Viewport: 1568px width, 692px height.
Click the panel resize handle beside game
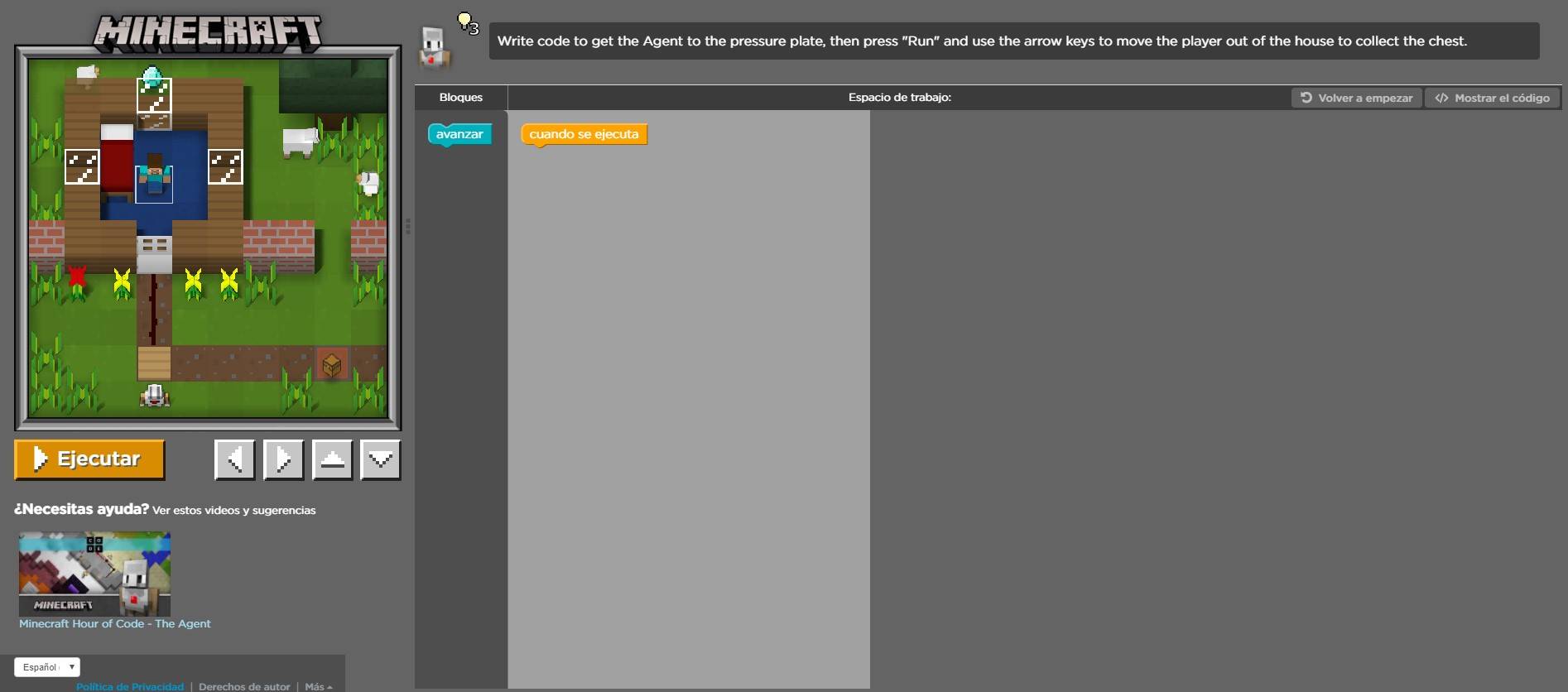408,226
